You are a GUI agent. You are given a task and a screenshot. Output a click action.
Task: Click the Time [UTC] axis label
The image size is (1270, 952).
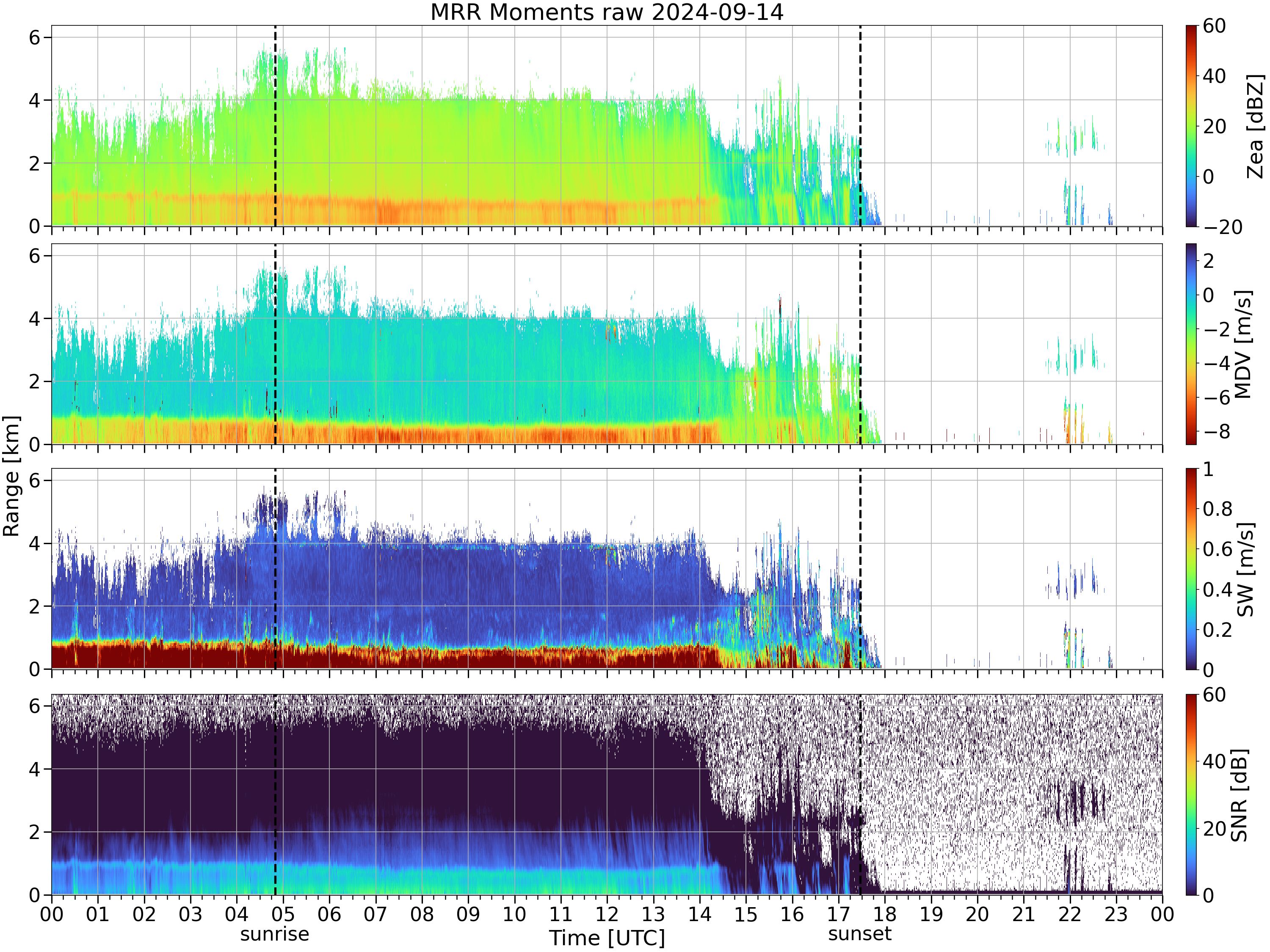[x=607, y=938]
